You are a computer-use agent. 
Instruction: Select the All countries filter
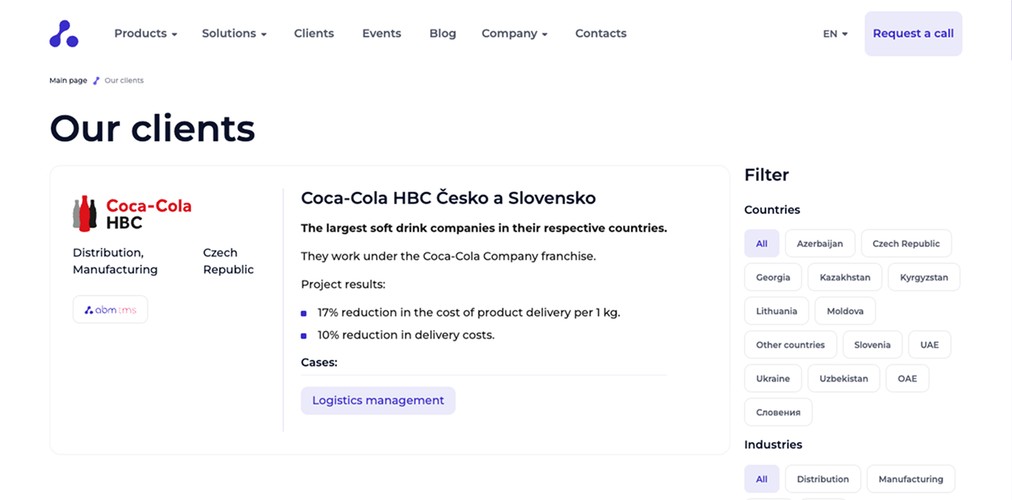point(762,243)
